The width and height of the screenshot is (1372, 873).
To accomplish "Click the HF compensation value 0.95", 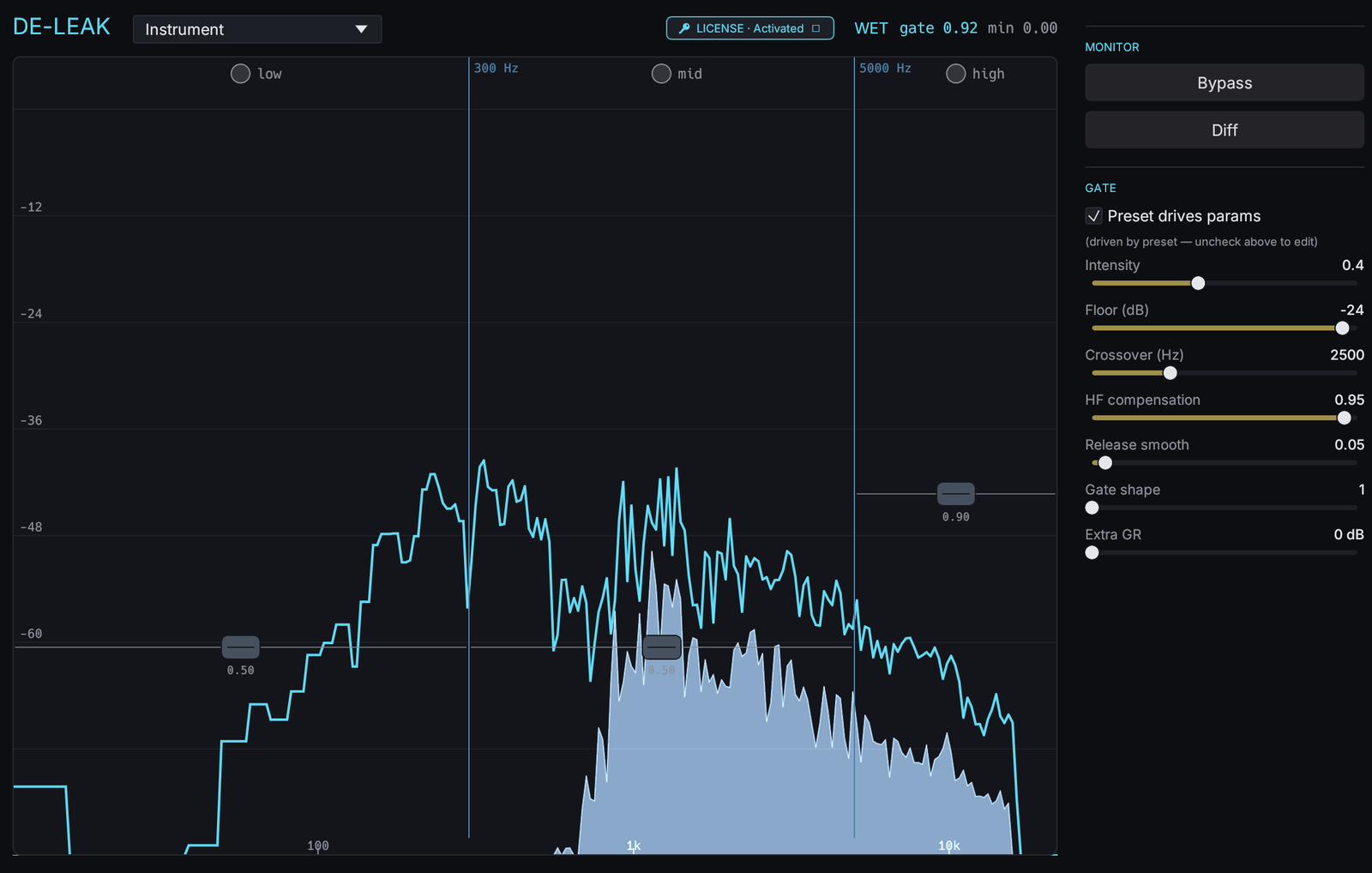I will pos(1349,400).
